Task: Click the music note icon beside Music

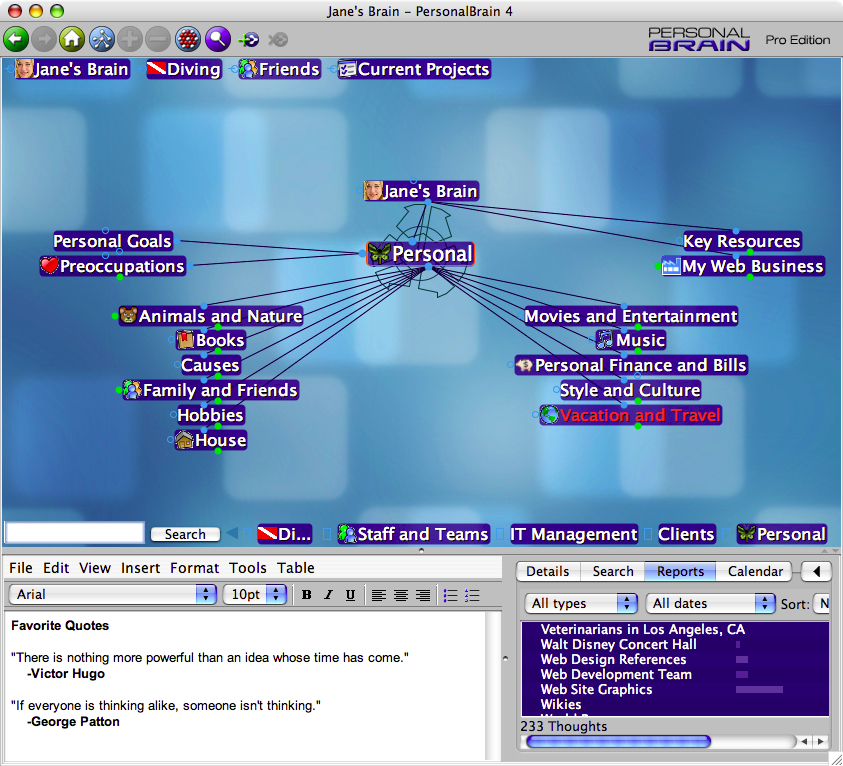Action: pyautogui.click(x=605, y=340)
